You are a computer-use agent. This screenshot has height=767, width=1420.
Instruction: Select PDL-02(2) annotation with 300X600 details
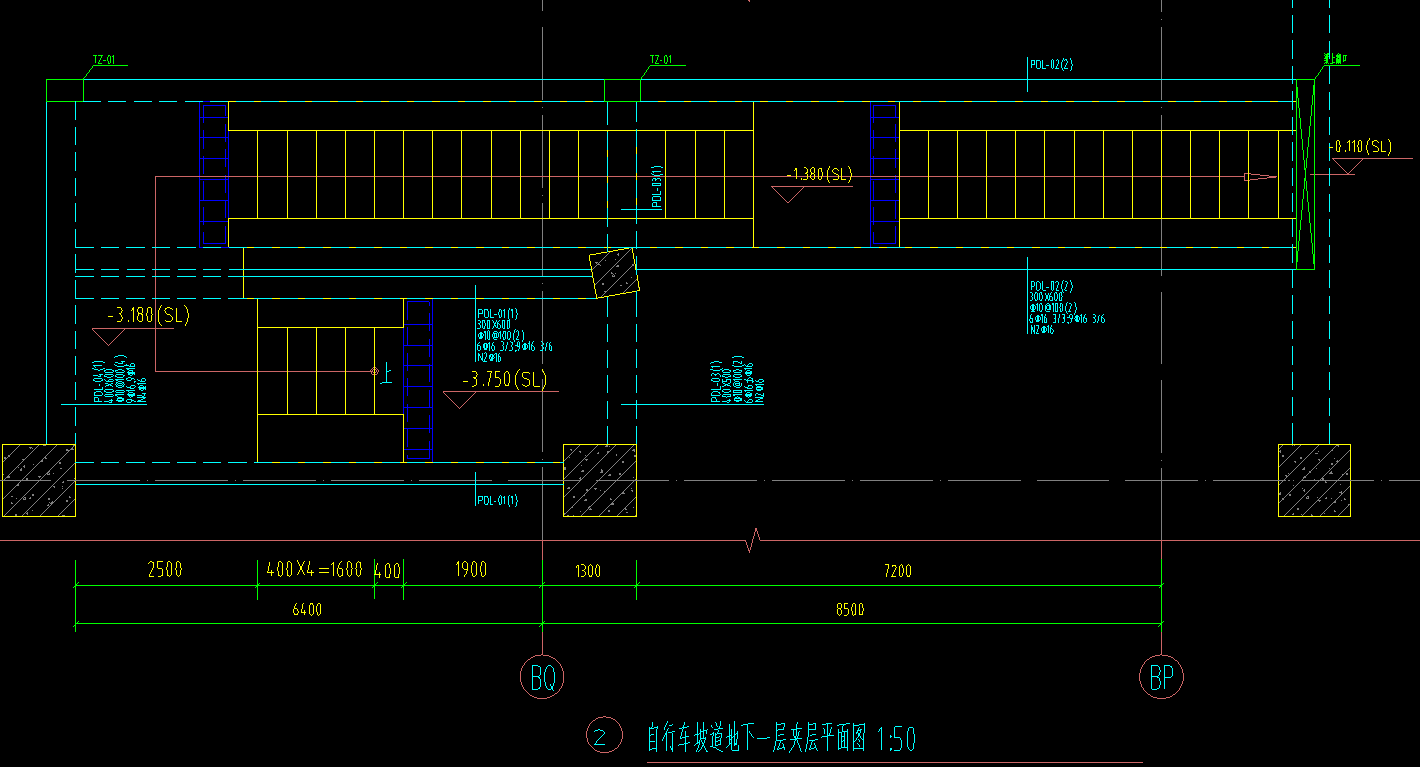(x=1067, y=307)
